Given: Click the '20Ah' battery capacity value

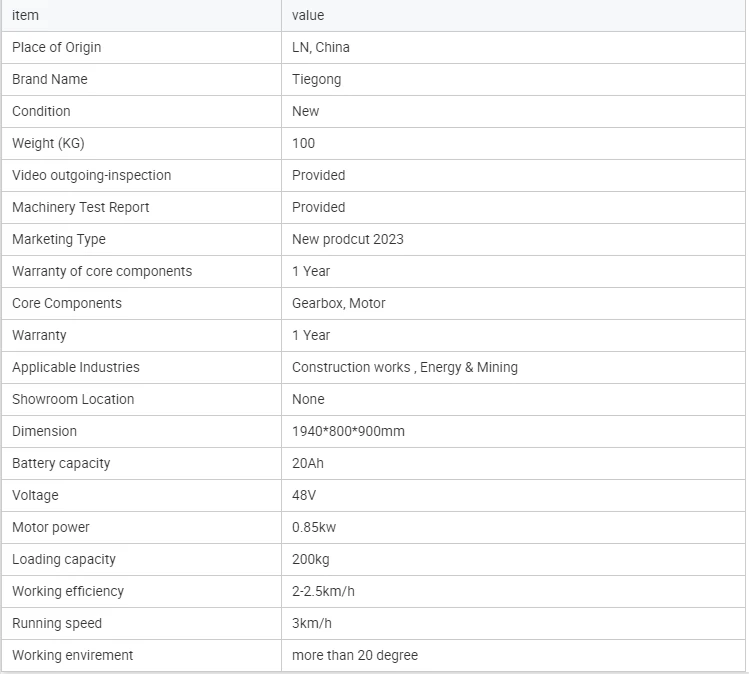Looking at the screenshot, I should (x=308, y=463).
